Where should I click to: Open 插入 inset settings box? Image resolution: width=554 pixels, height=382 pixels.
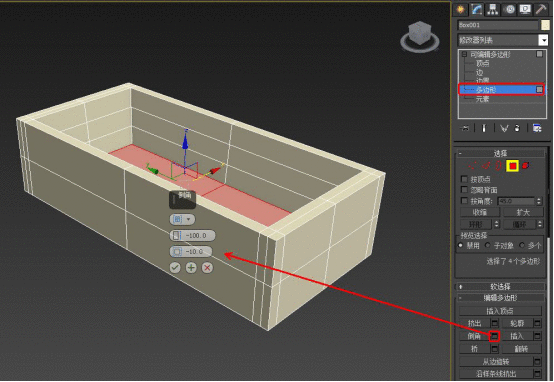point(537,336)
